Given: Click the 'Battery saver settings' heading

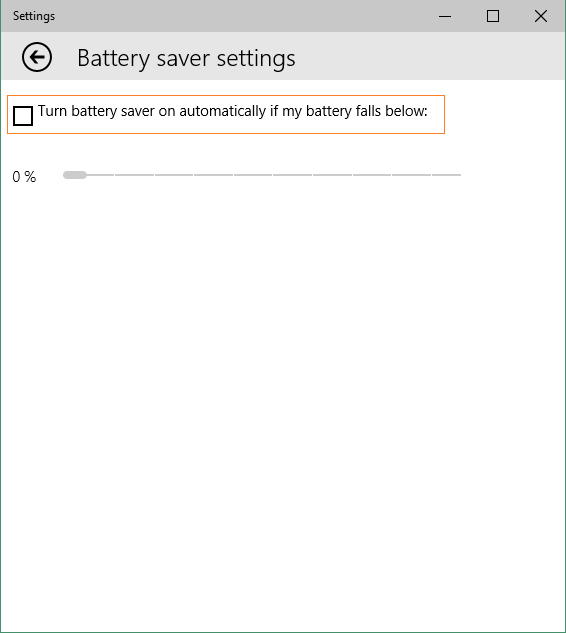Looking at the screenshot, I should tap(186, 59).
